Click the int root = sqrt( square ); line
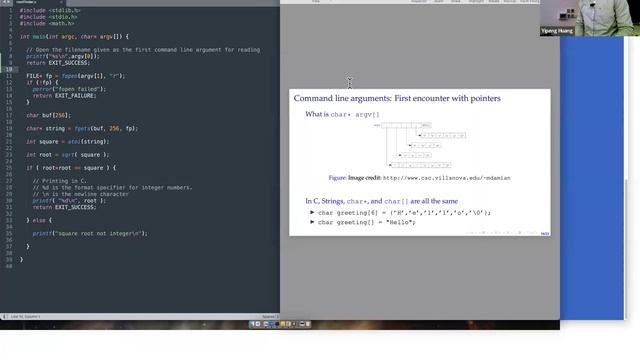The image size is (640, 360). tap(68, 155)
